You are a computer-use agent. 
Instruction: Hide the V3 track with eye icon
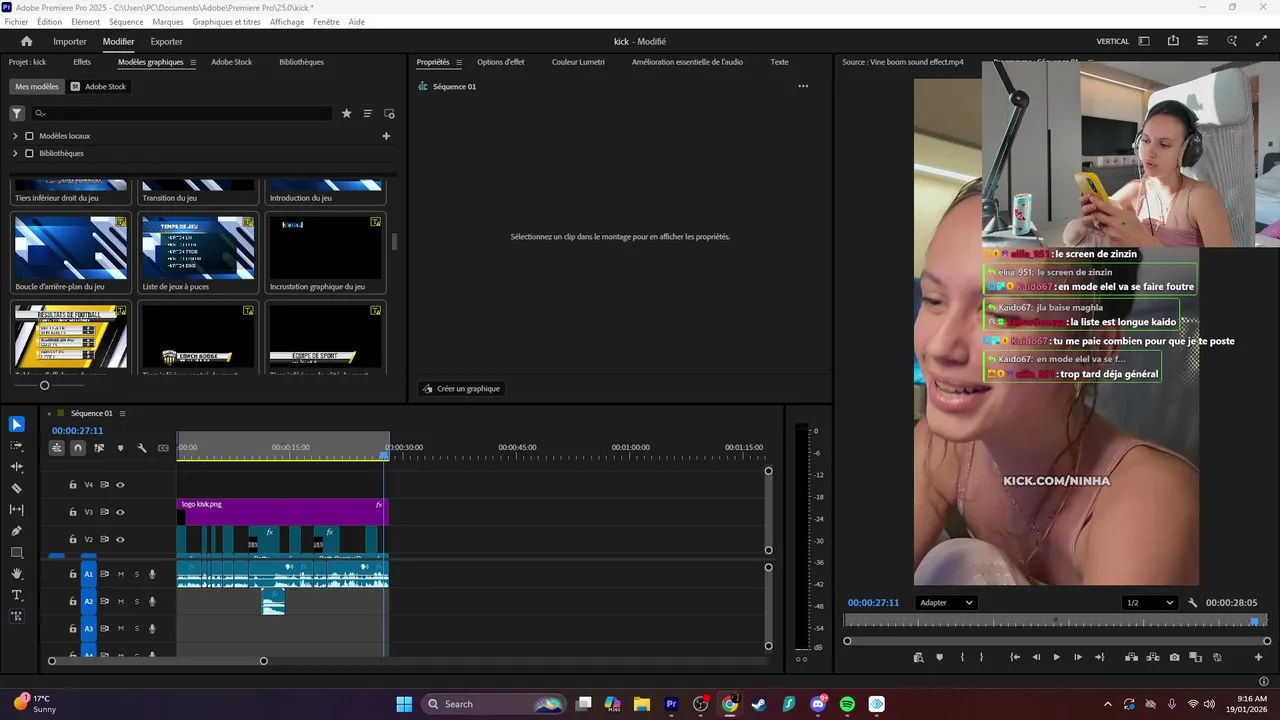(x=120, y=512)
